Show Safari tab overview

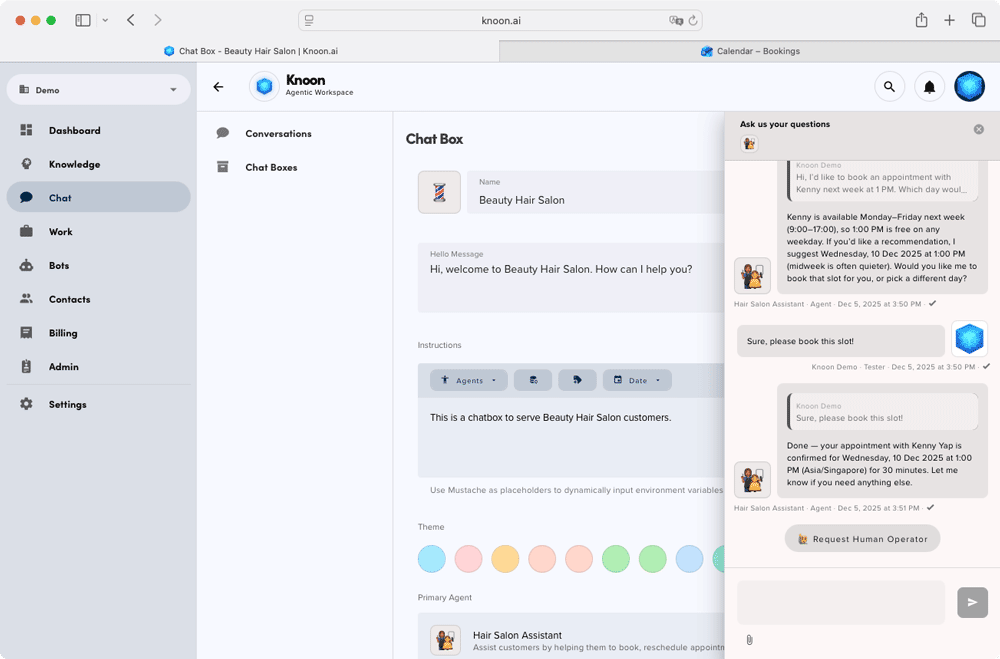click(978, 20)
